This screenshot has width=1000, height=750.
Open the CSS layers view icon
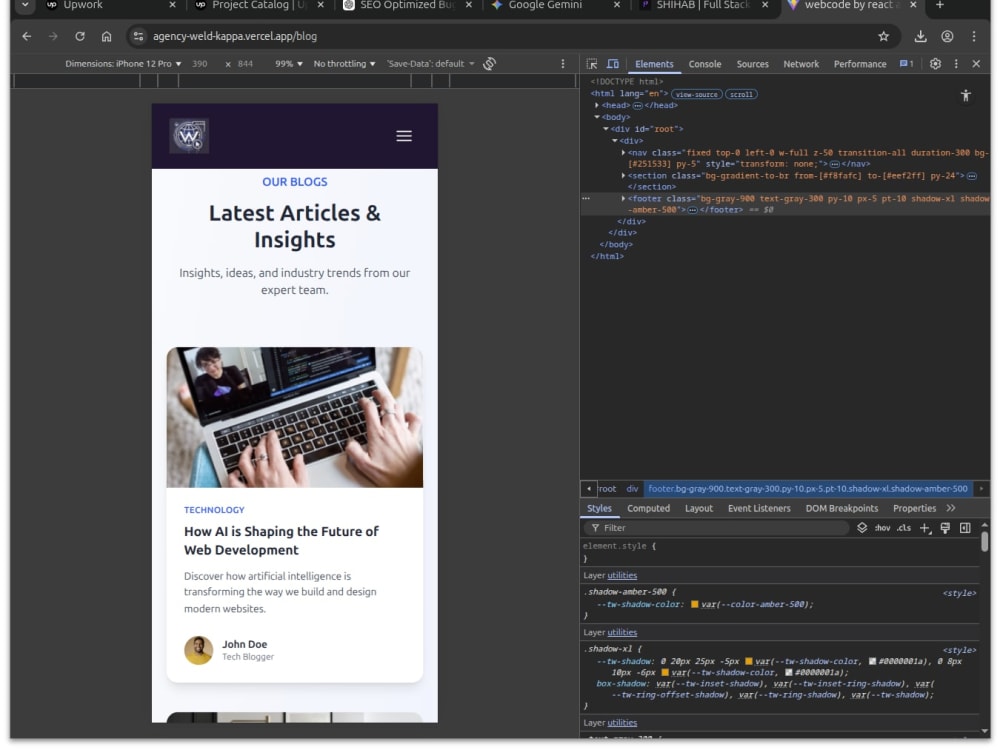862,528
